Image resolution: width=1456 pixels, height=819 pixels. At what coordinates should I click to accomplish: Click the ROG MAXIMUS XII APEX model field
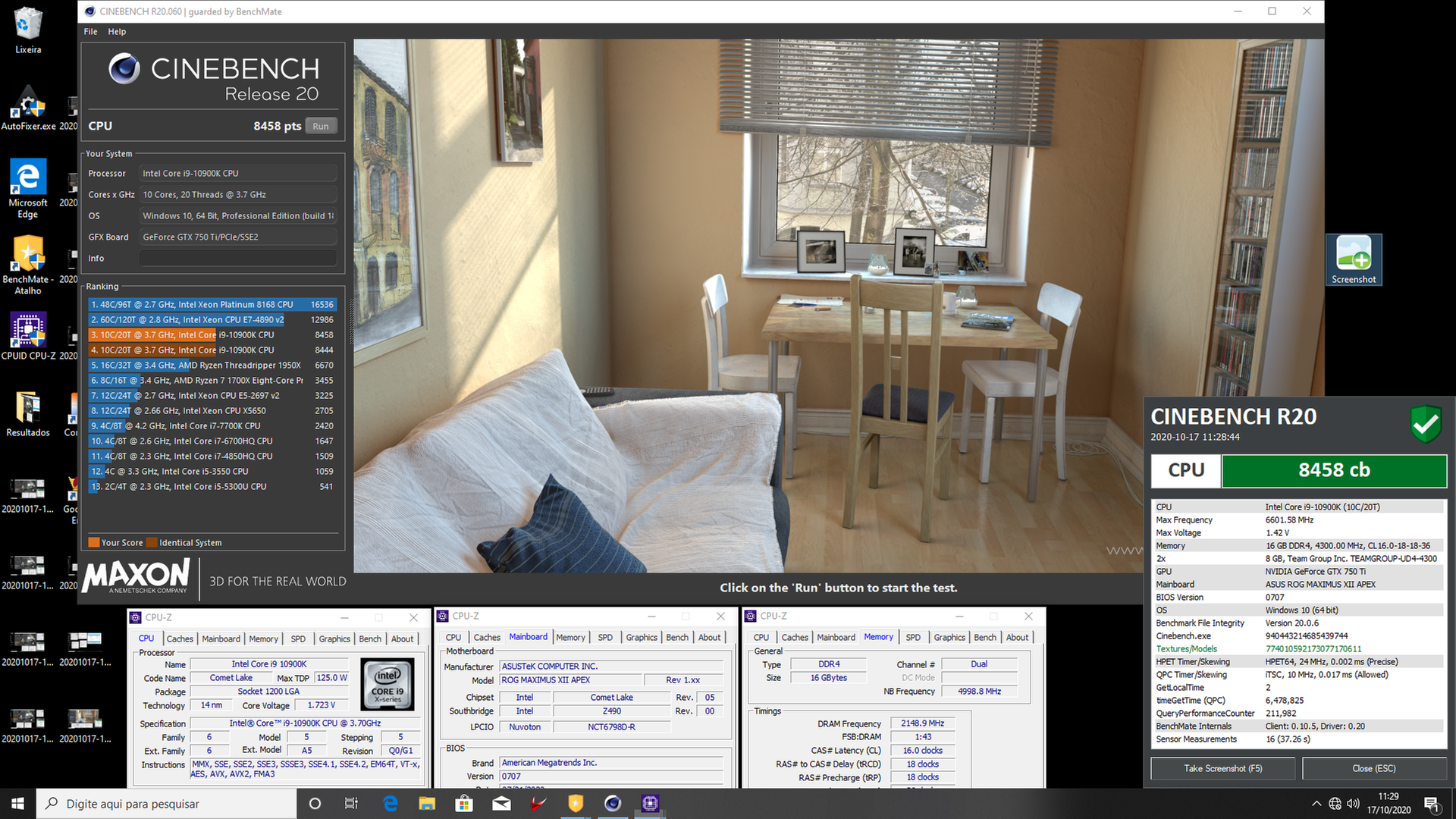[x=571, y=680]
